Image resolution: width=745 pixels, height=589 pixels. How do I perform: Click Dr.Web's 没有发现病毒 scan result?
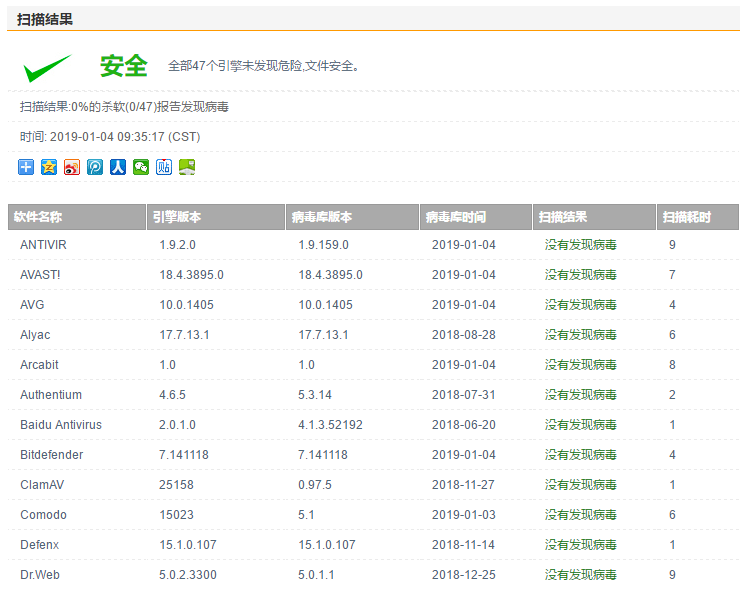(580, 575)
